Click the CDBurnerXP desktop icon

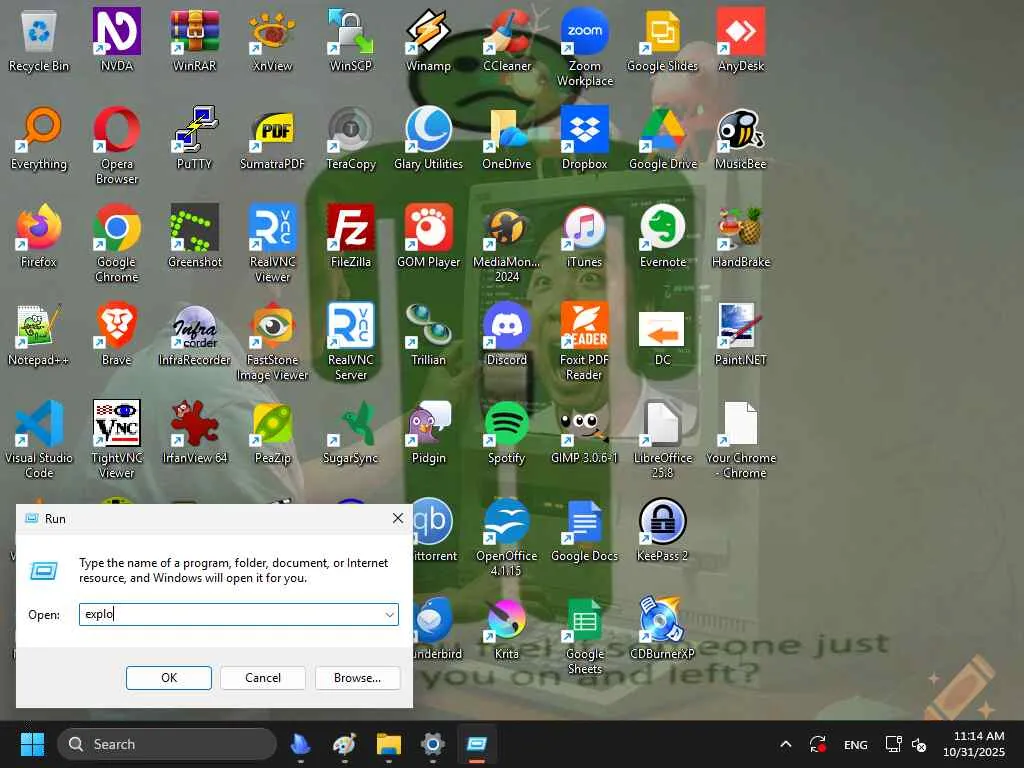pos(662,628)
